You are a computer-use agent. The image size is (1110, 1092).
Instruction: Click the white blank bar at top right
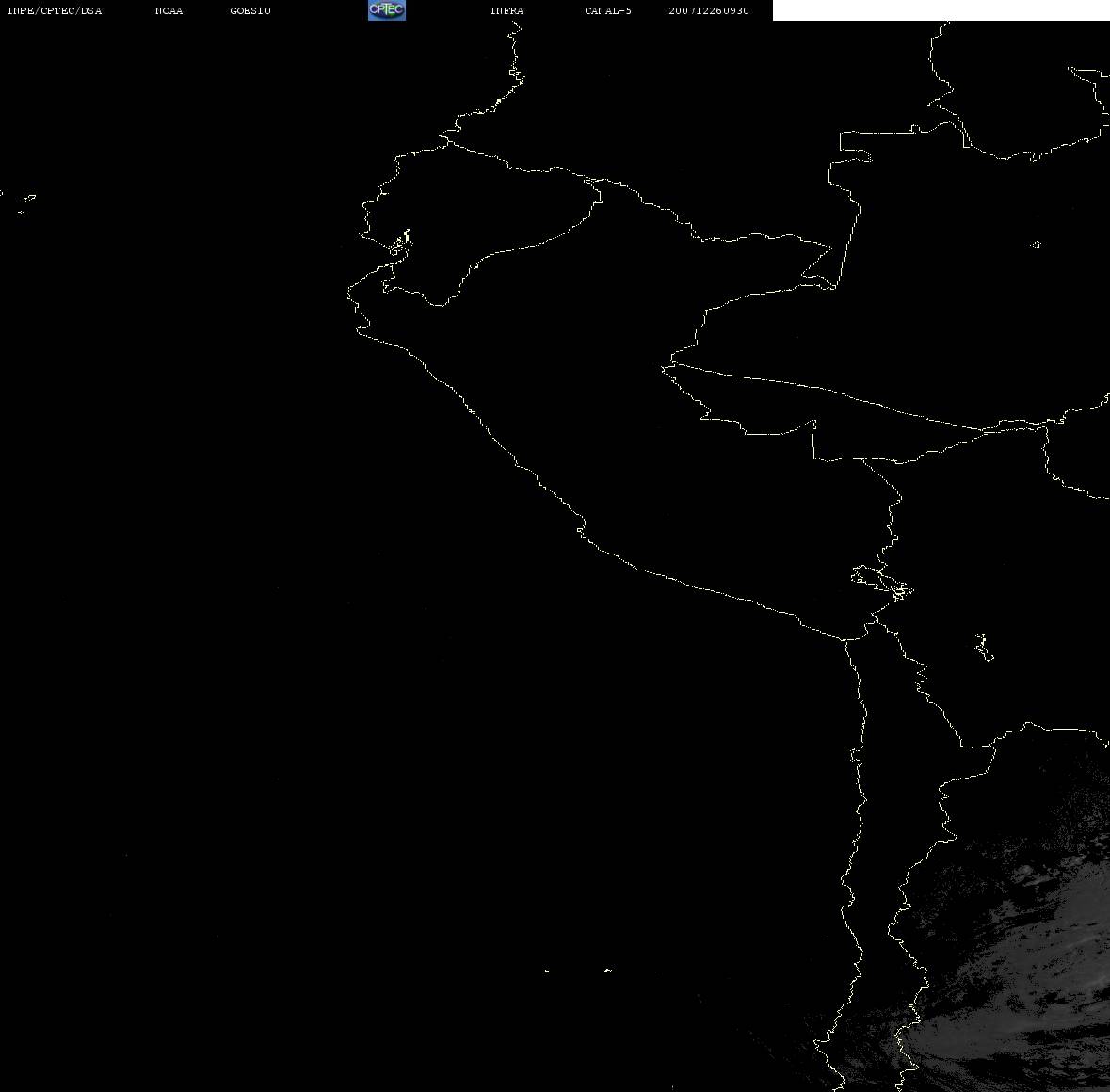[941, 10]
